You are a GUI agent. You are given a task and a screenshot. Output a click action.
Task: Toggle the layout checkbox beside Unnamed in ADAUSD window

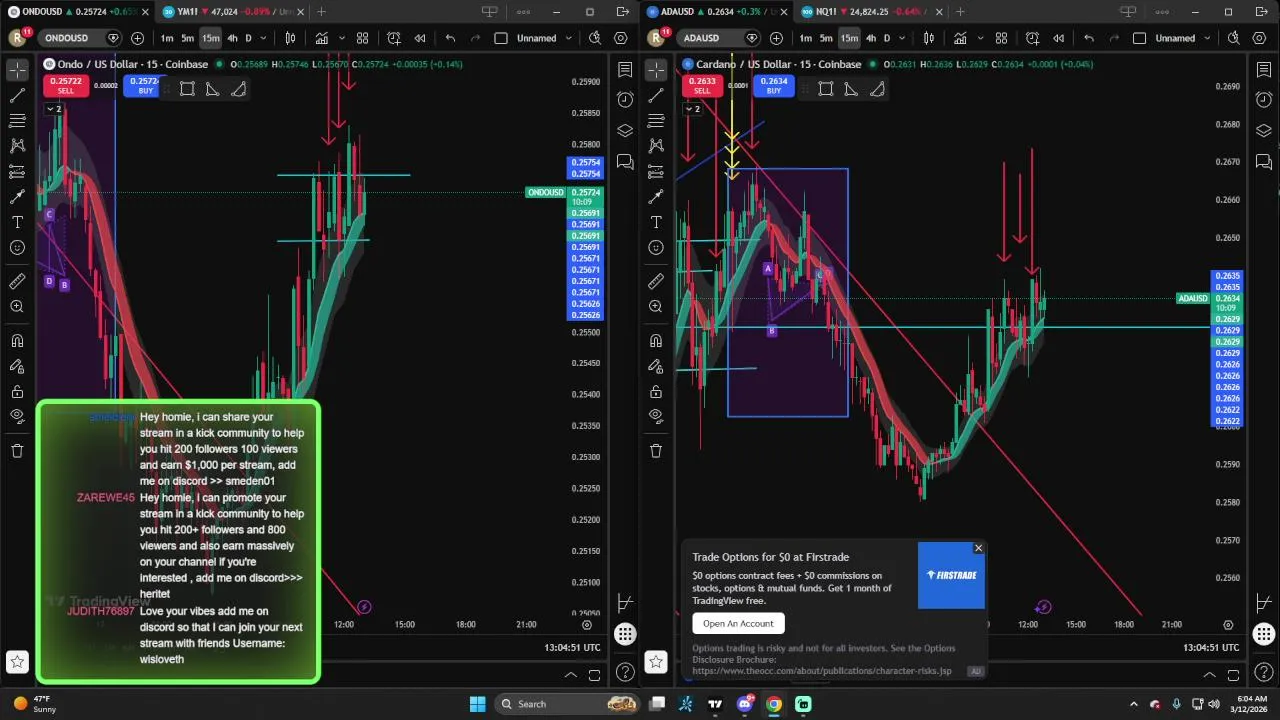[x=1139, y=38]
